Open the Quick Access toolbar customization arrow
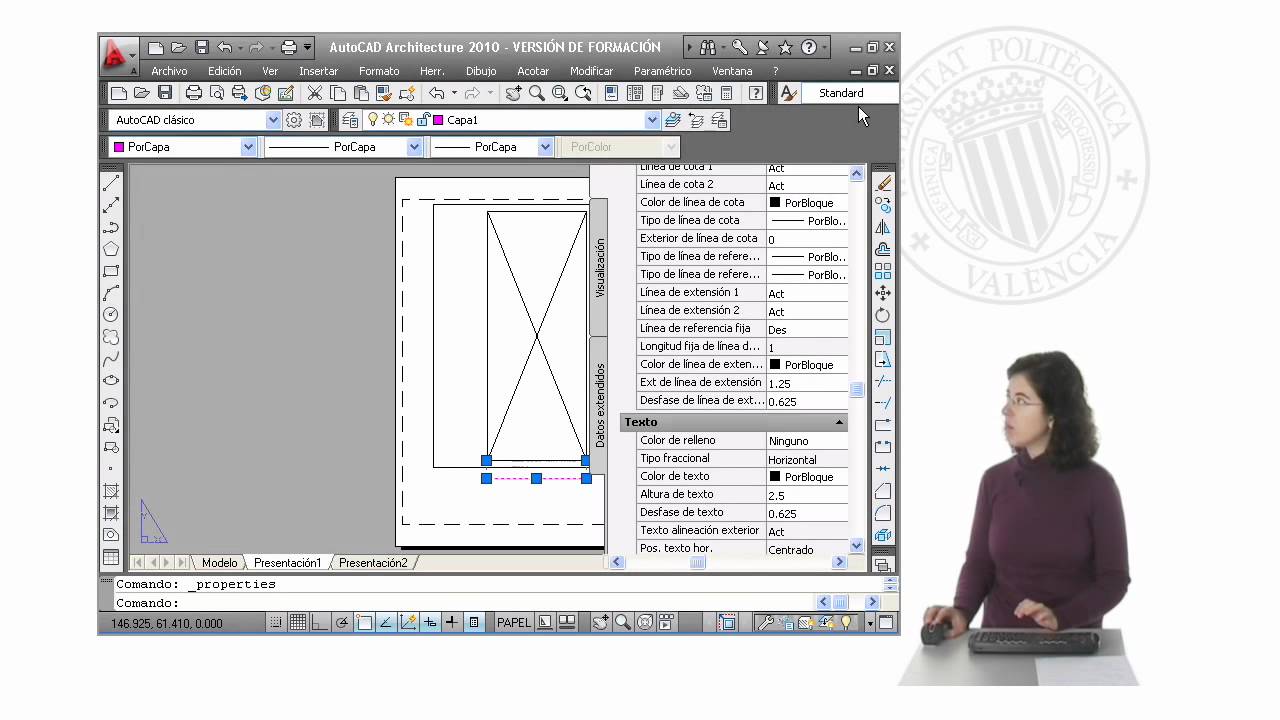Image resolution: width=1280 pixels, height=720 pixels. (x=308, y=47)
